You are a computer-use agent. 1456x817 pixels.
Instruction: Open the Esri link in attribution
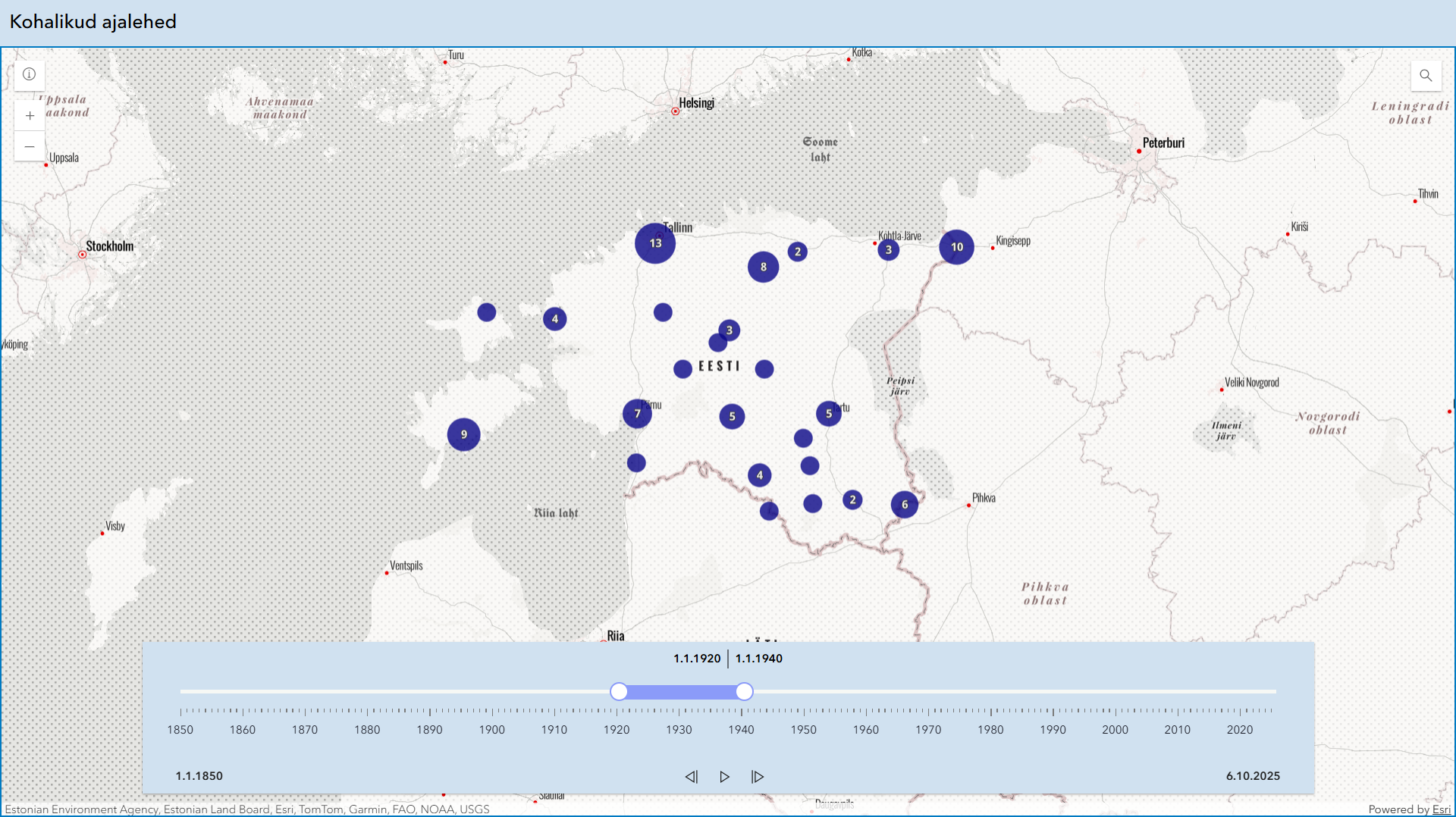(1441, 809)
